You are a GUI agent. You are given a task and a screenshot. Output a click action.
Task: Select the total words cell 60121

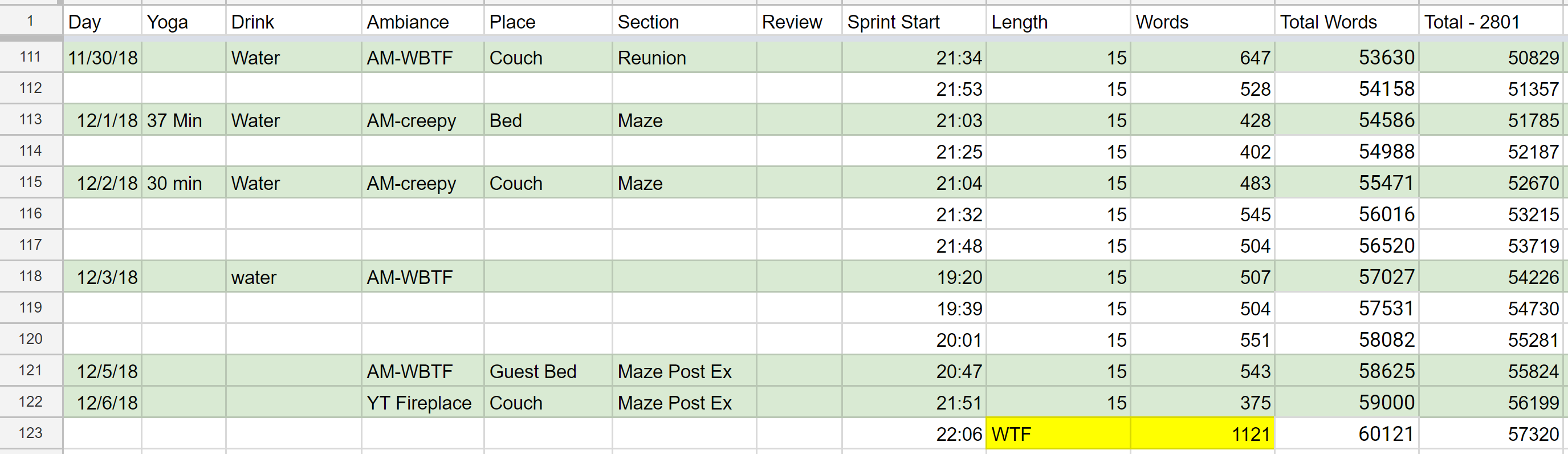pos(1346,434)
